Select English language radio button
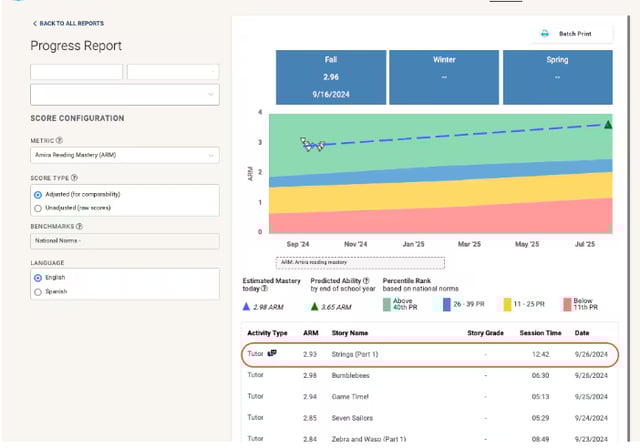 [x=38, y=277]
